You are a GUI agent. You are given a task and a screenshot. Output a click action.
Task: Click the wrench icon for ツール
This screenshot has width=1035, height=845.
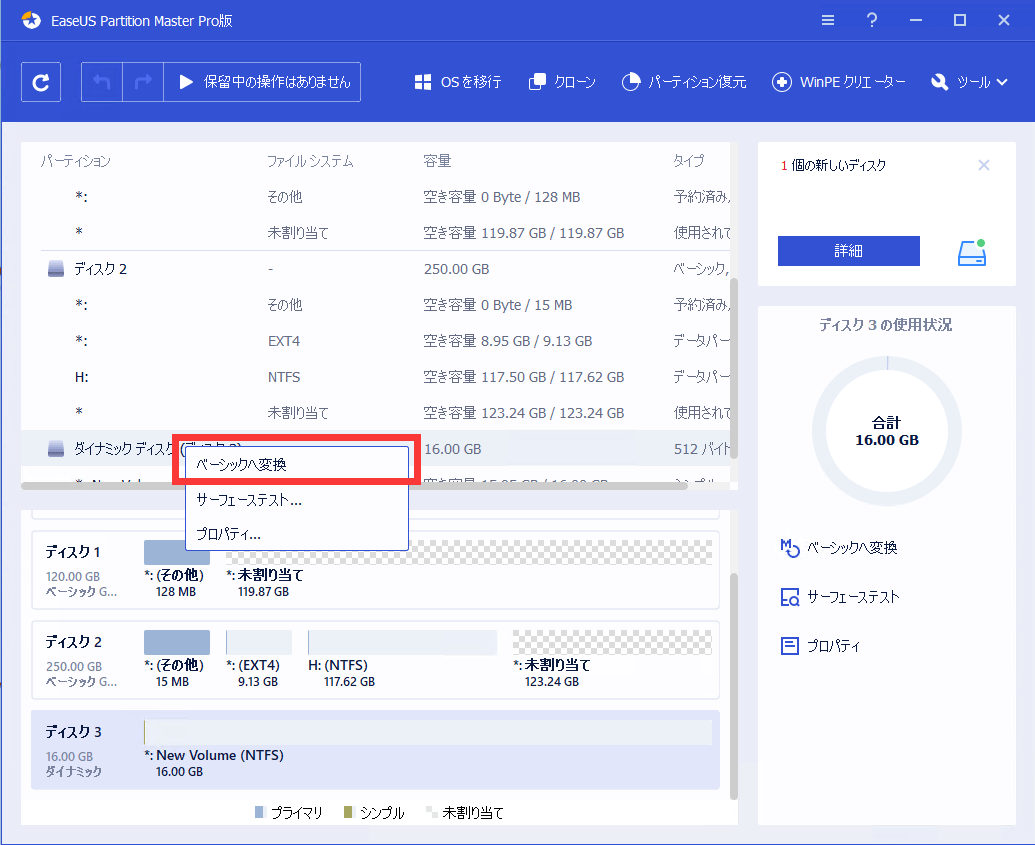click(x=939, y=82)
